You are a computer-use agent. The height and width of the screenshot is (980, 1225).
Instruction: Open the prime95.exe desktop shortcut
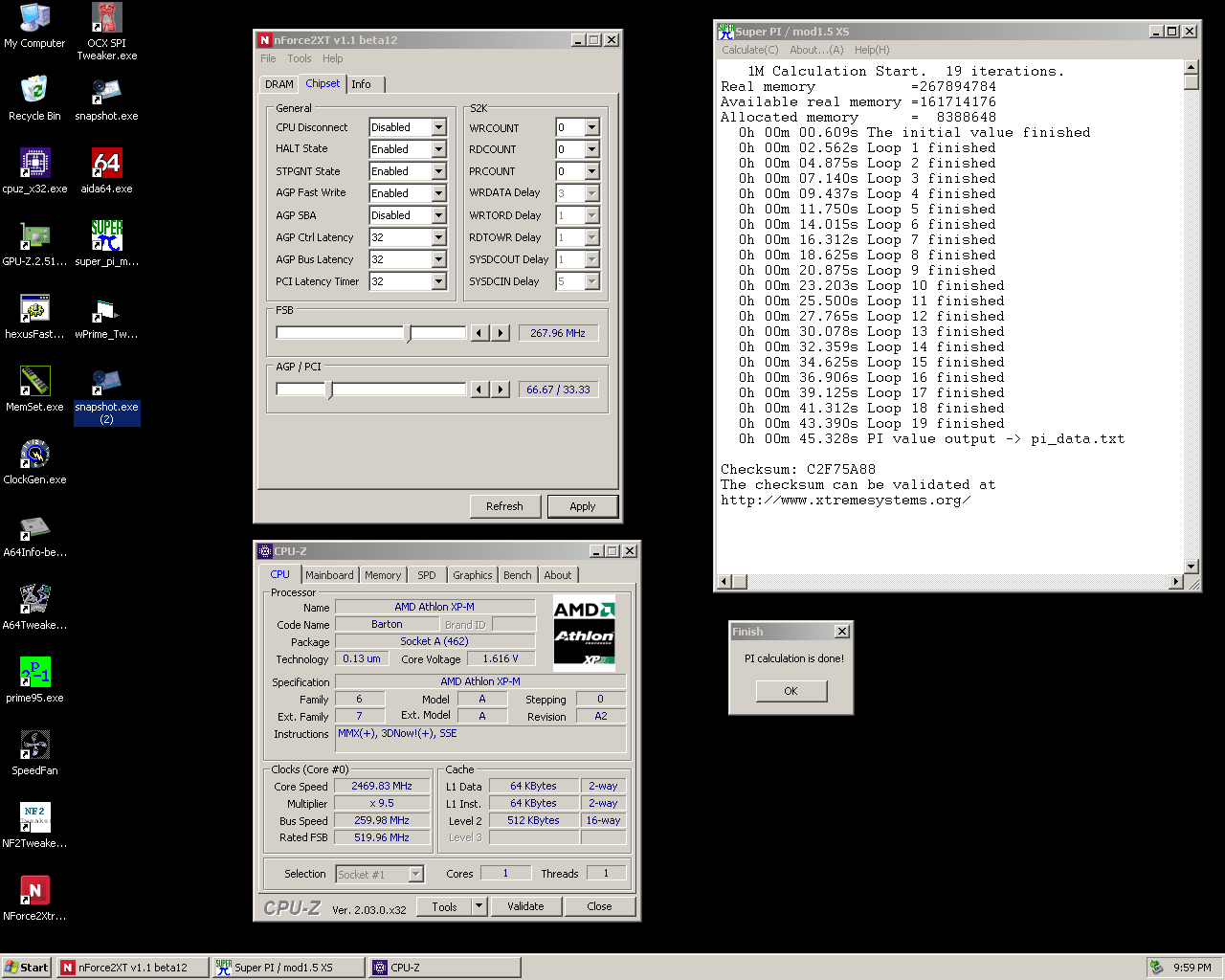click(x=35, y=673)
